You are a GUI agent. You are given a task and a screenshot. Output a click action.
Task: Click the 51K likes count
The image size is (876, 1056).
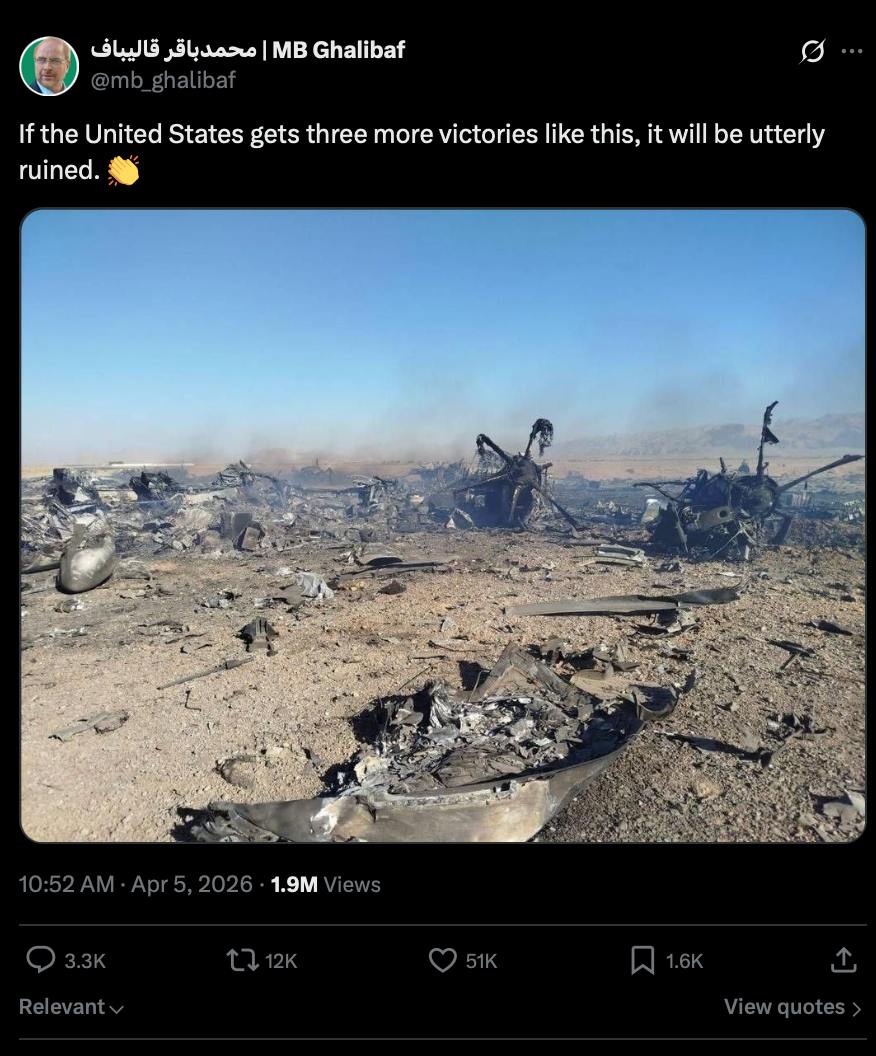pyautogui.click(x=481, y=960)
